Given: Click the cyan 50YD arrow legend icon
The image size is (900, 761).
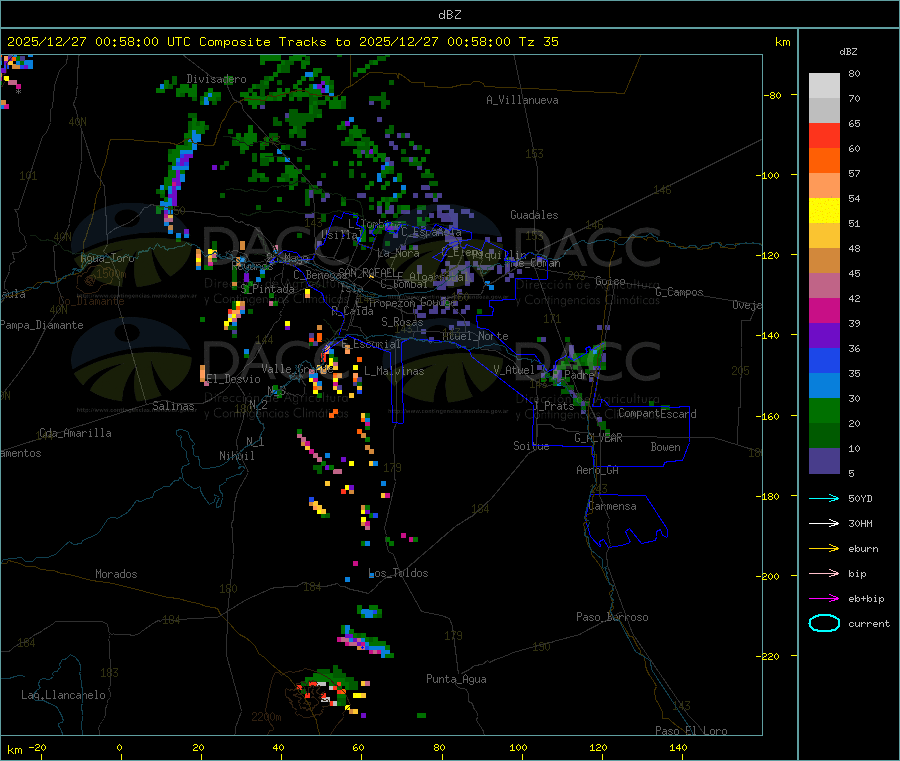Looking at the screenshot, I should (824, 498).
